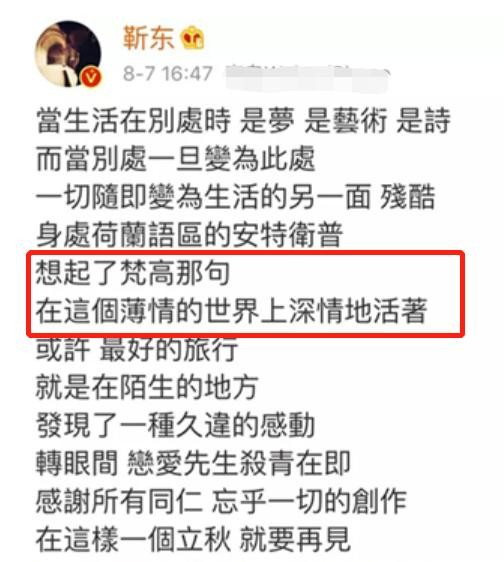Click the final line mentioning 立秋
Image resolution: width=504 pixels, height=562 pixels.
pos(193,539)
